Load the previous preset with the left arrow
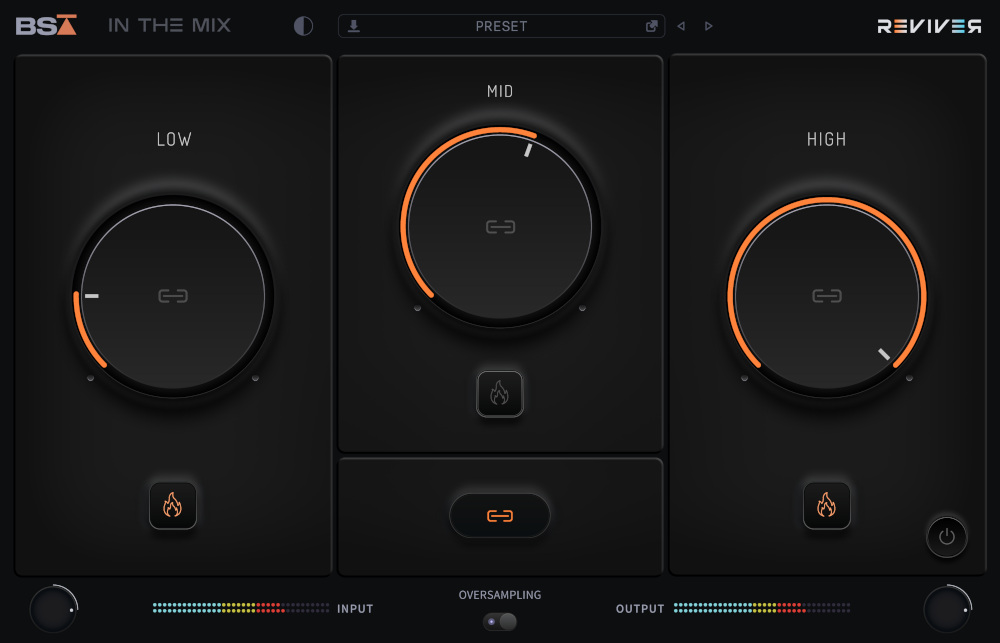The image size is (1000, 643). [681, 25]
